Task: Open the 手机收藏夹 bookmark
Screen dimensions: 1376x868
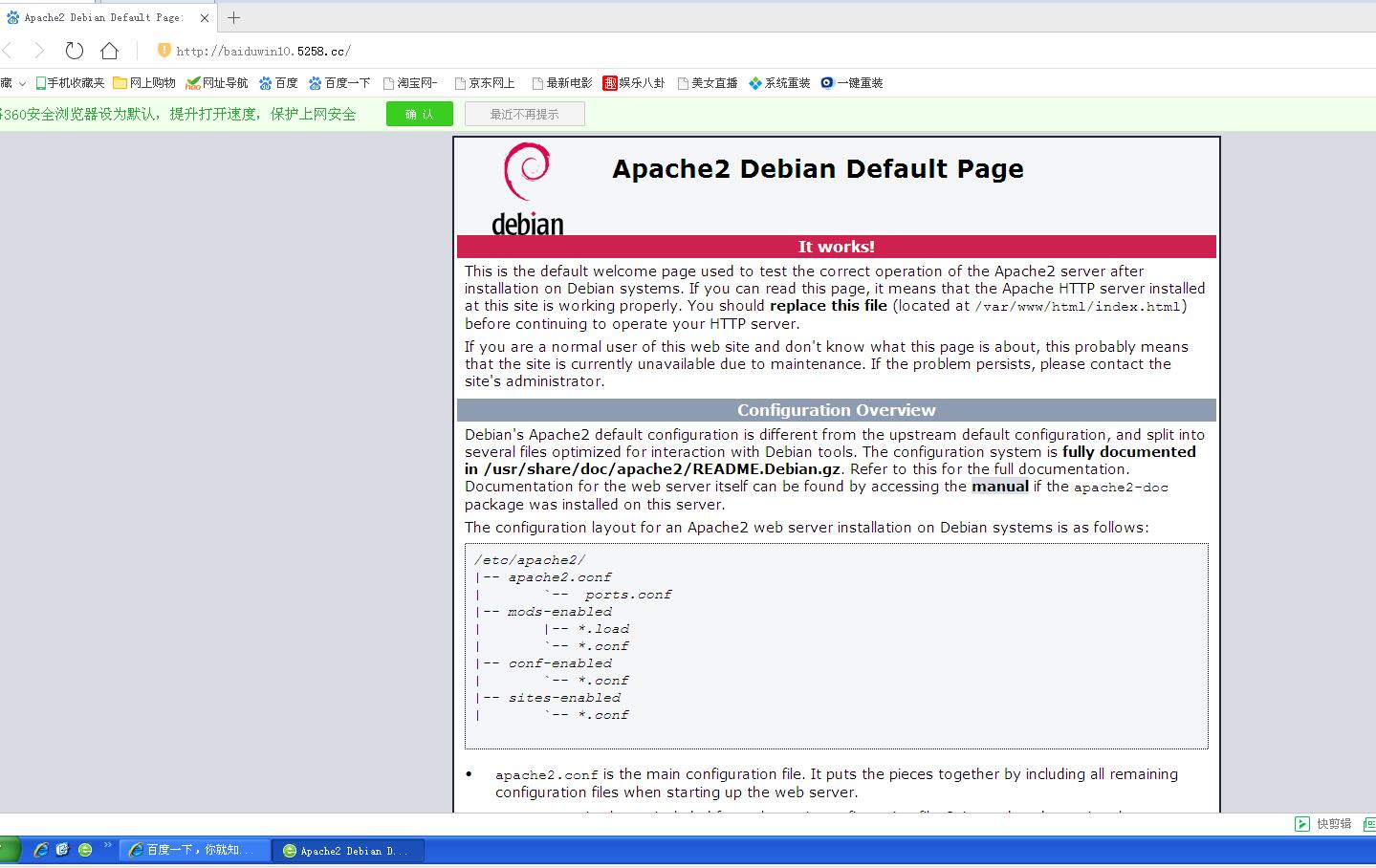Action: tap(70, 83)
